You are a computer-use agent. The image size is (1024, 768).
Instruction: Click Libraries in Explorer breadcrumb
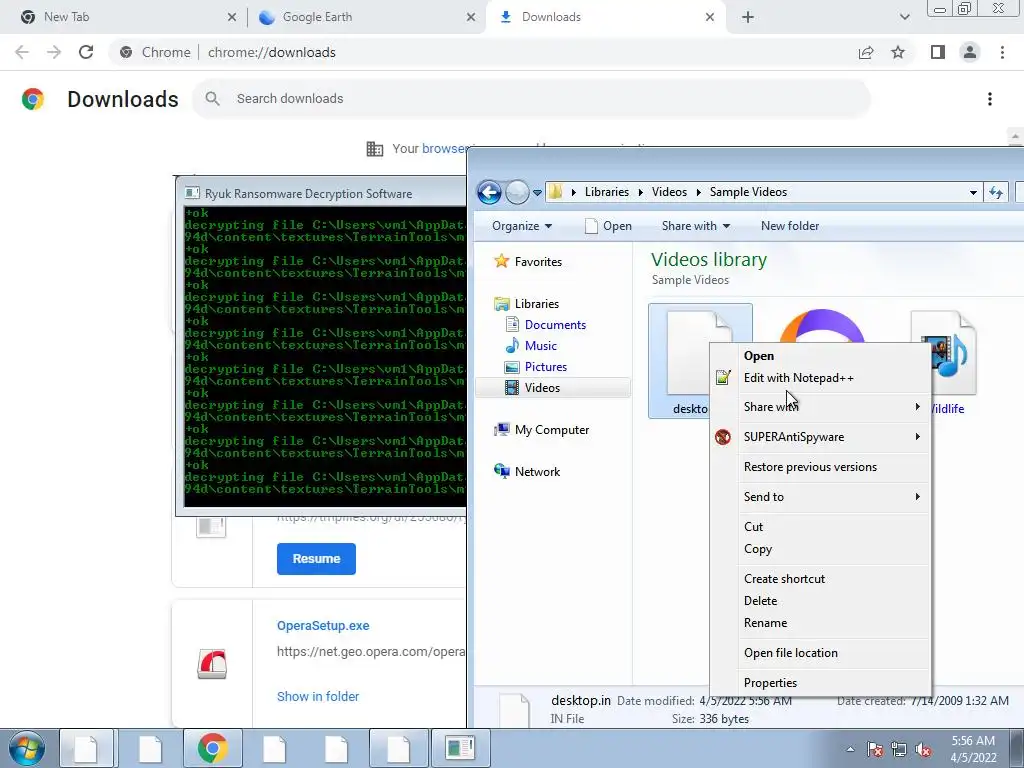tap(607, 192)
